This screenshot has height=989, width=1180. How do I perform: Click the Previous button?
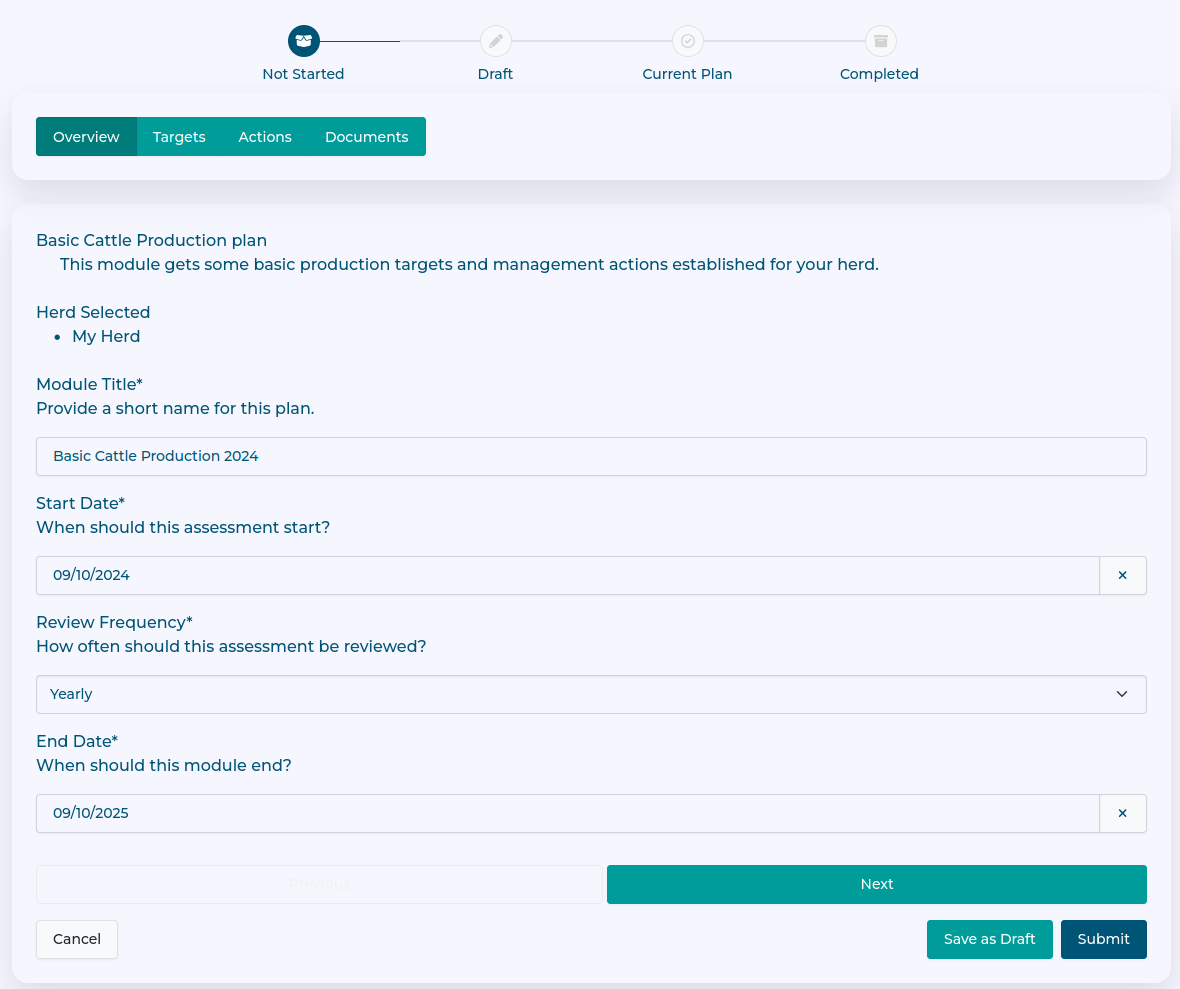click(x=319, y=884)
